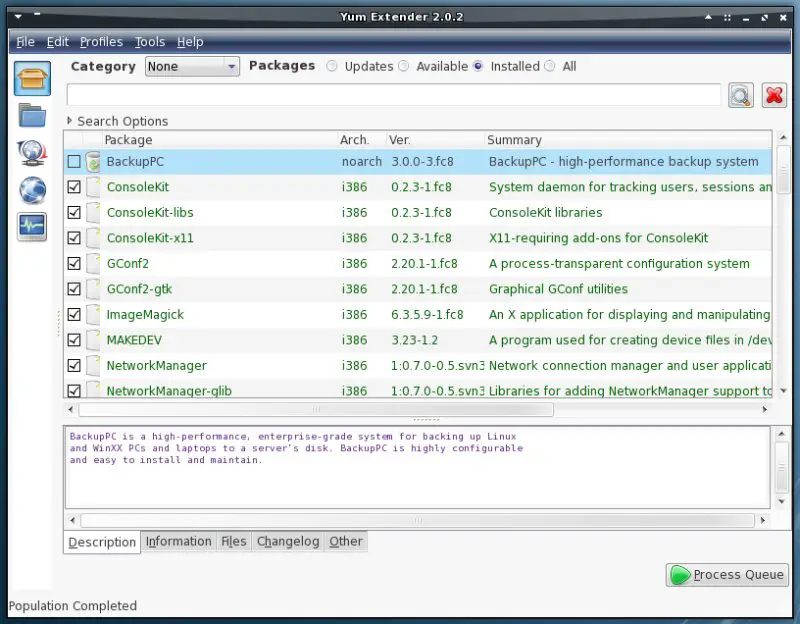Click the package icon beside GConf2-gtk
The height and width of the screenshot is (624, 800).
click(93, 289)
